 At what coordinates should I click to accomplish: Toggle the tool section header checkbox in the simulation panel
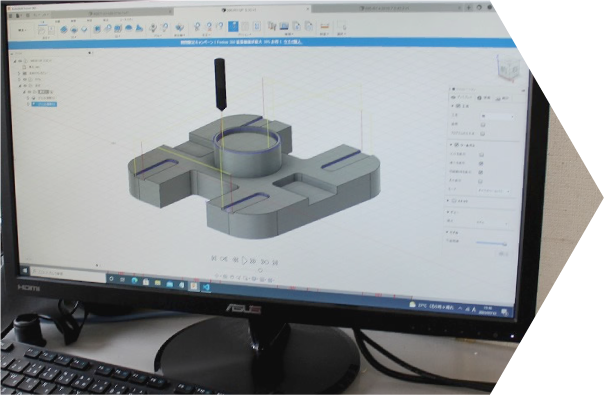(458, 106)
